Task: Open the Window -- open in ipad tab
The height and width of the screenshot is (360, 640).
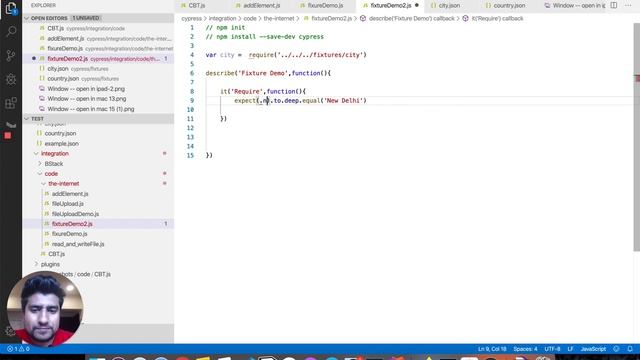Action: [575, 6]
